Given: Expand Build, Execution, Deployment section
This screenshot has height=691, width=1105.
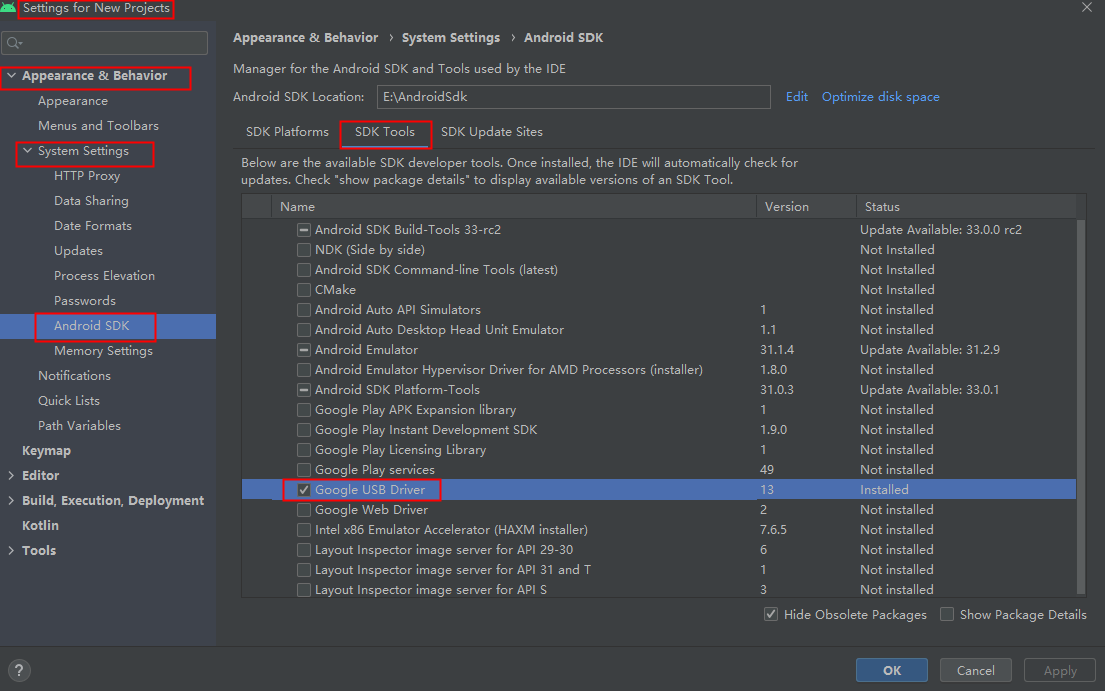Looking at the screenshot, I should [x=11, y=501].
